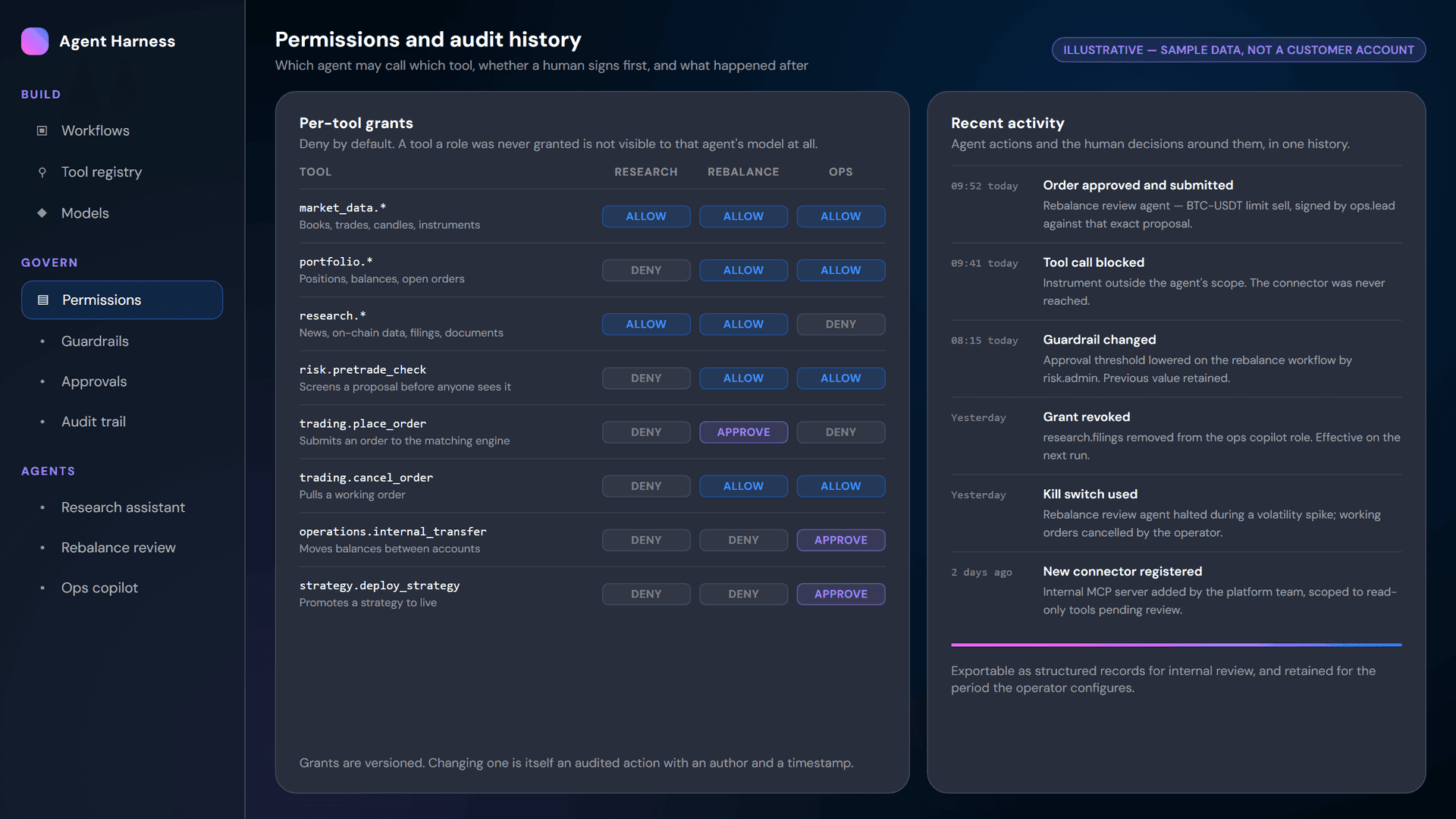The image size is (1456, 819).
Task: Click the strategy.deploy_strategy tool name
Action: click(379, 585)
